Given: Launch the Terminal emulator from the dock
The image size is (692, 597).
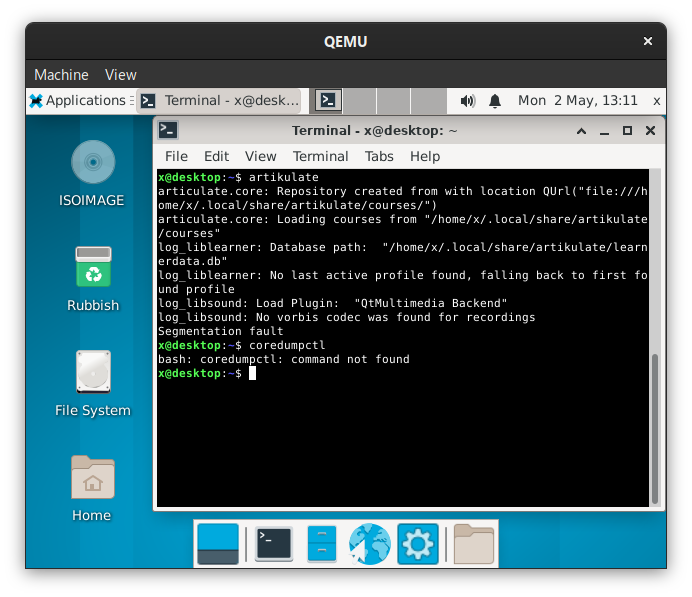Looking at the screenshot, I should [274, 544].
